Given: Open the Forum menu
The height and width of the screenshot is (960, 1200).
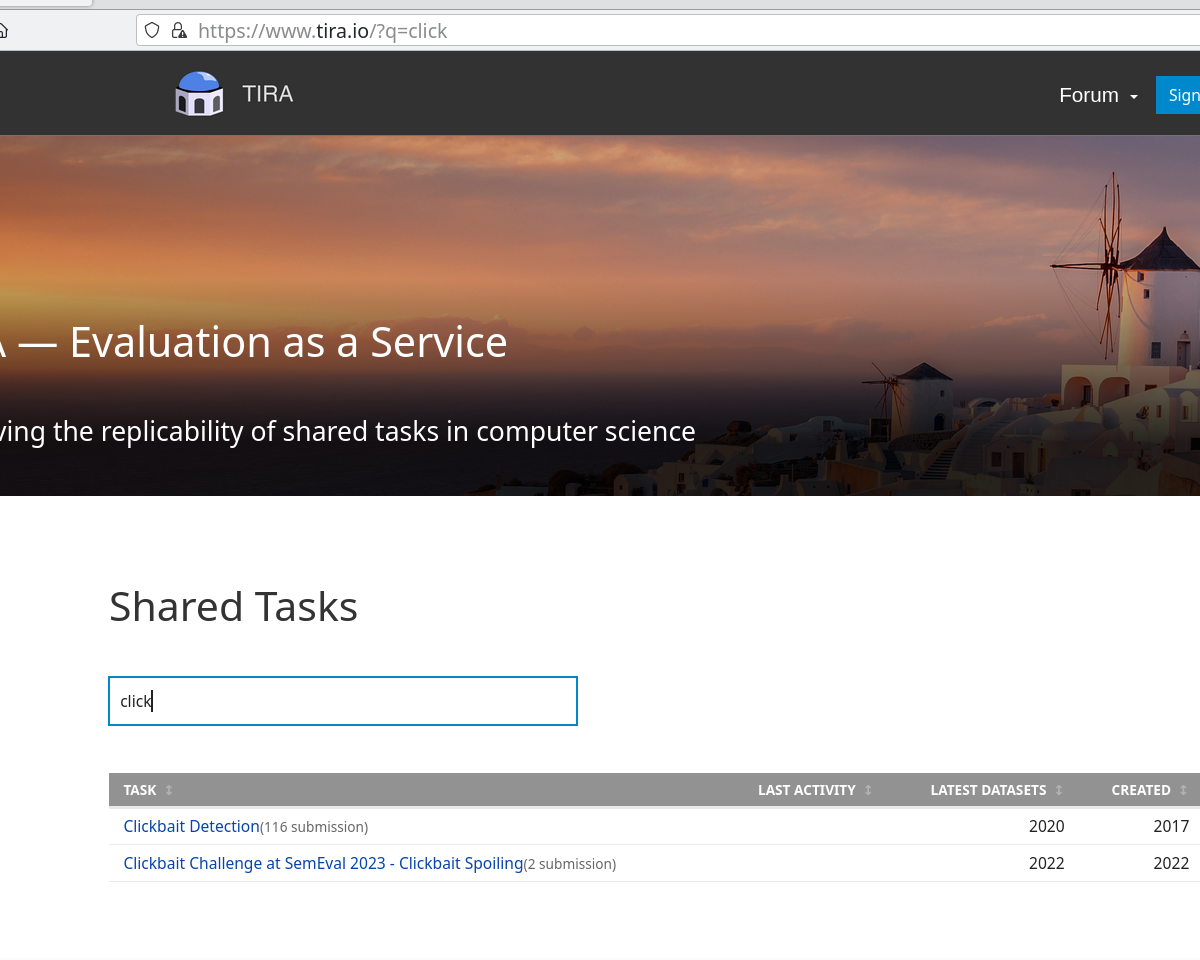Looking at the screenshot, I should tap(1089, 95).
